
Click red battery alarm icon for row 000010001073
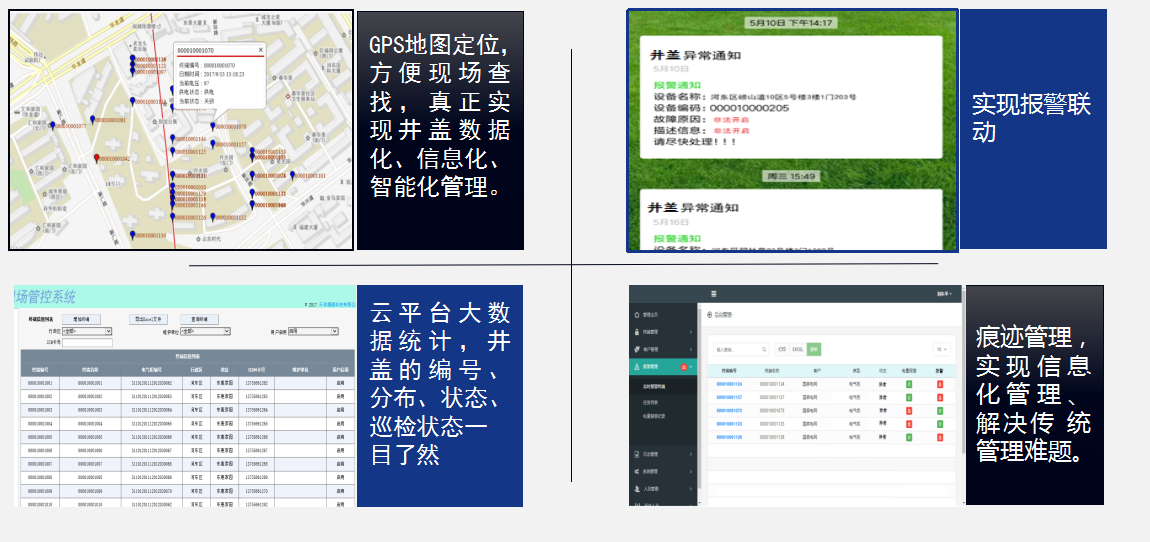pos(909,411)
